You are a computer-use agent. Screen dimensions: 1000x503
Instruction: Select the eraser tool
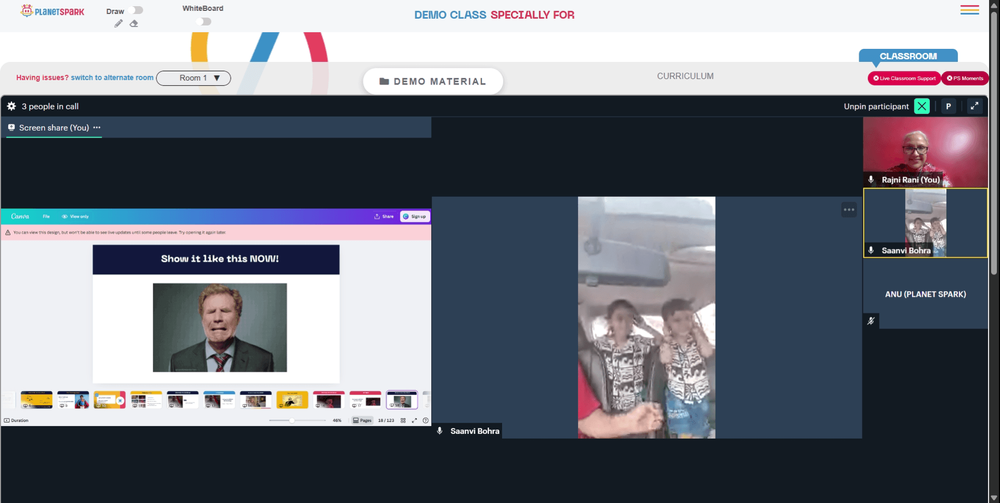click(x=134, y=24)
